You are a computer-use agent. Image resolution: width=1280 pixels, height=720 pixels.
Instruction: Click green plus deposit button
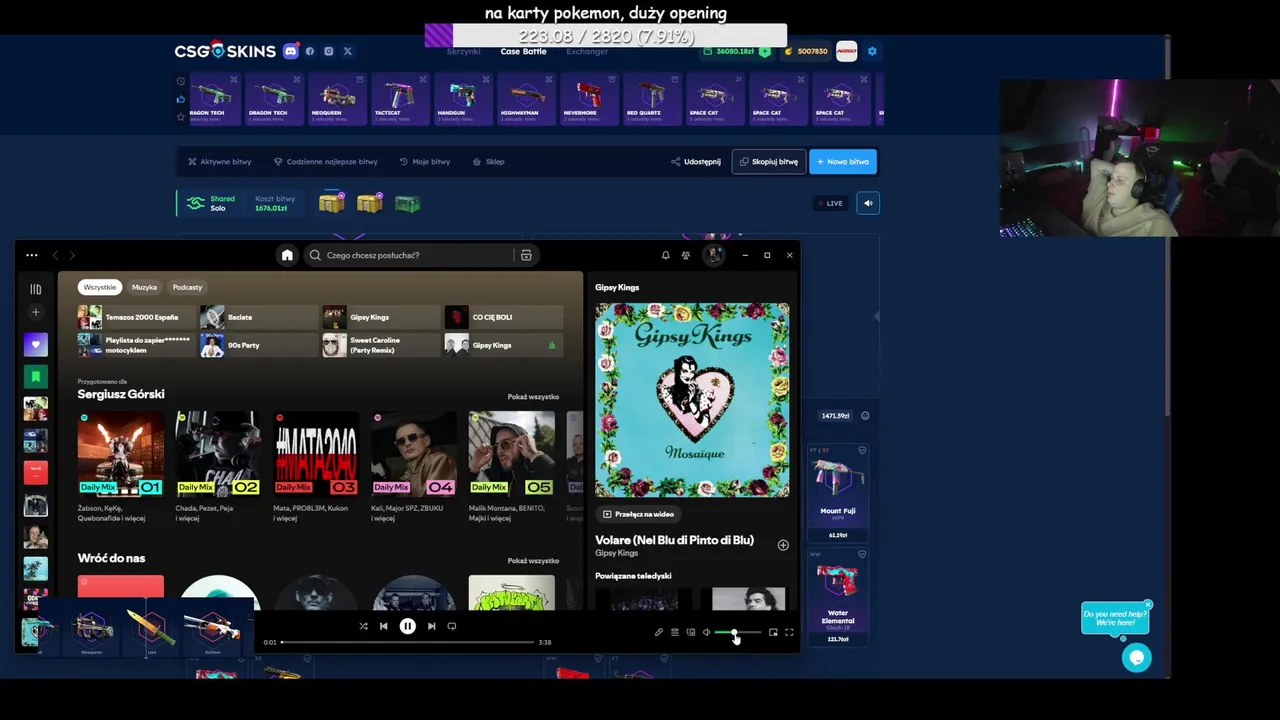point(765,51)
